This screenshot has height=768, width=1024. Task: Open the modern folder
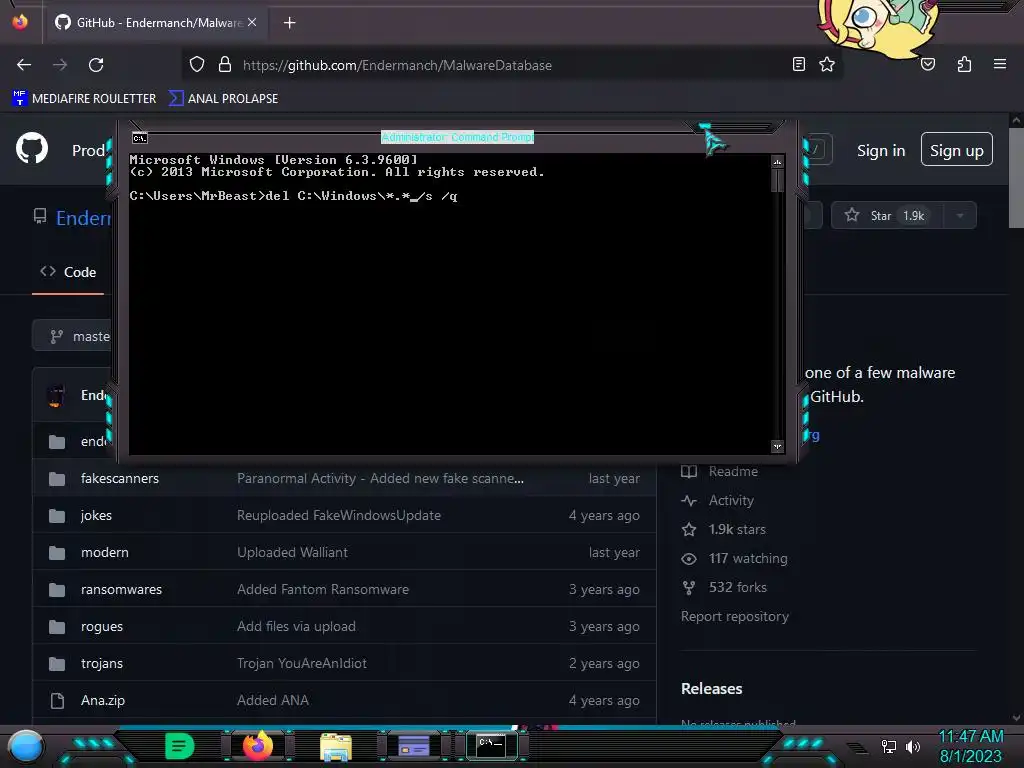coord(104,552)
